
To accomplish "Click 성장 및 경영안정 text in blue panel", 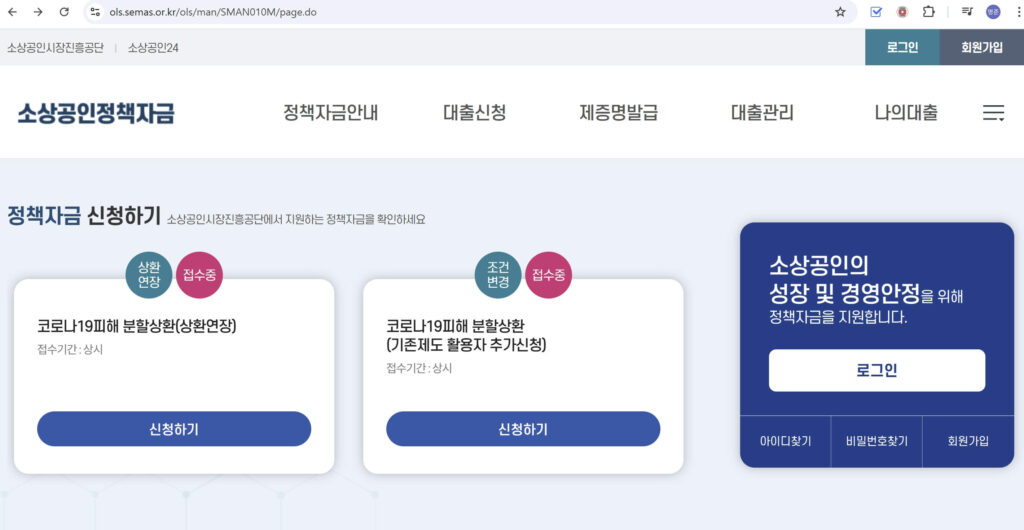I will point(844,292).
